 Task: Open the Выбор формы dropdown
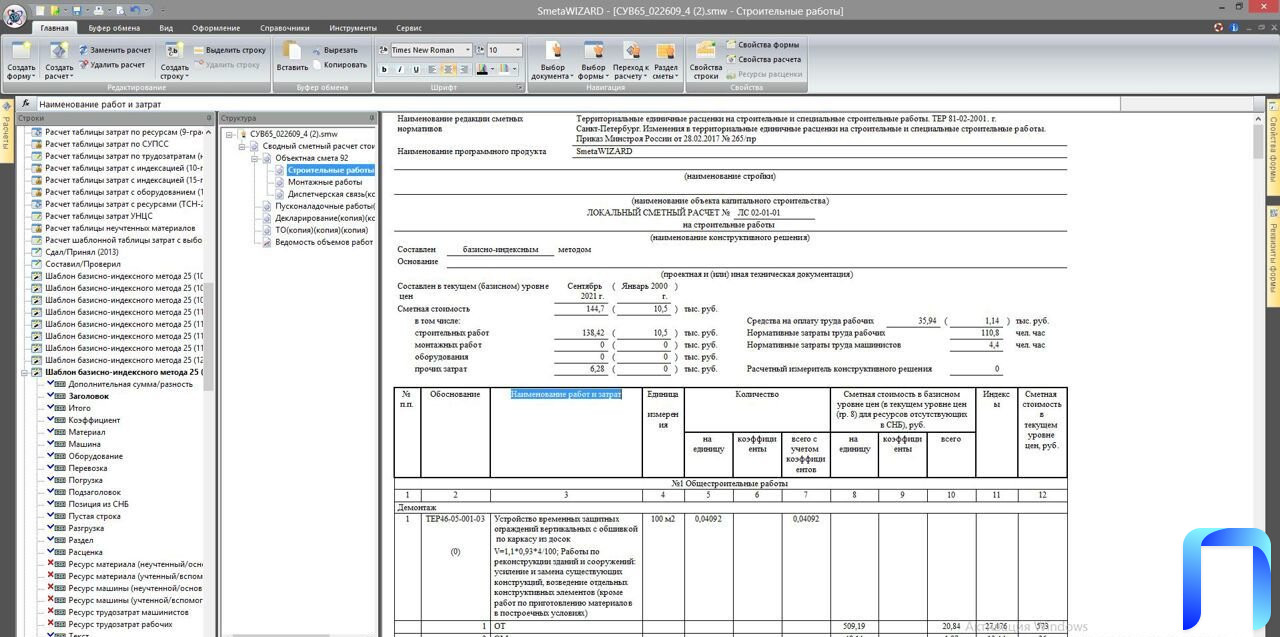(593, 60)
